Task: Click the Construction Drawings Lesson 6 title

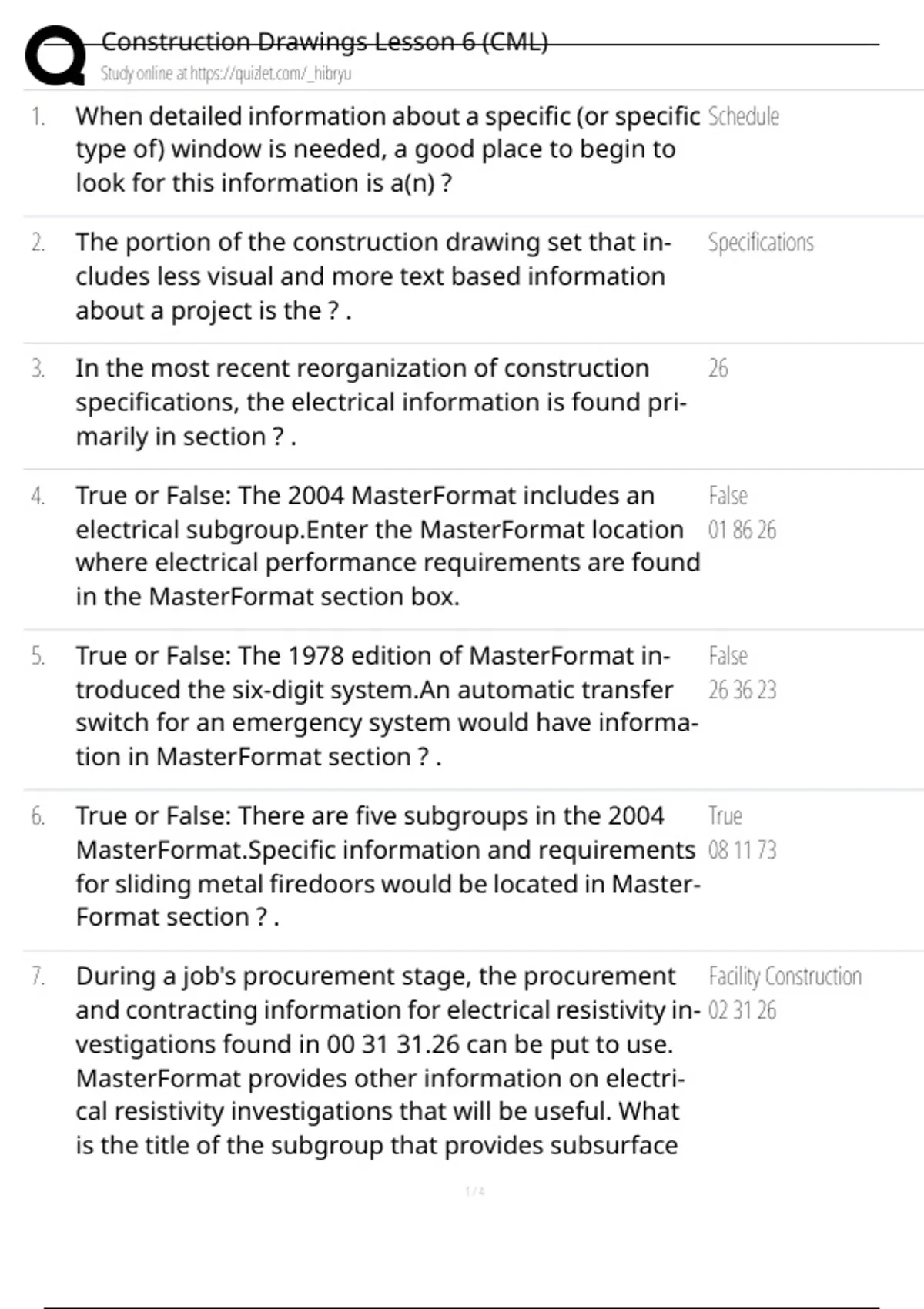Action: coord(324,42)
